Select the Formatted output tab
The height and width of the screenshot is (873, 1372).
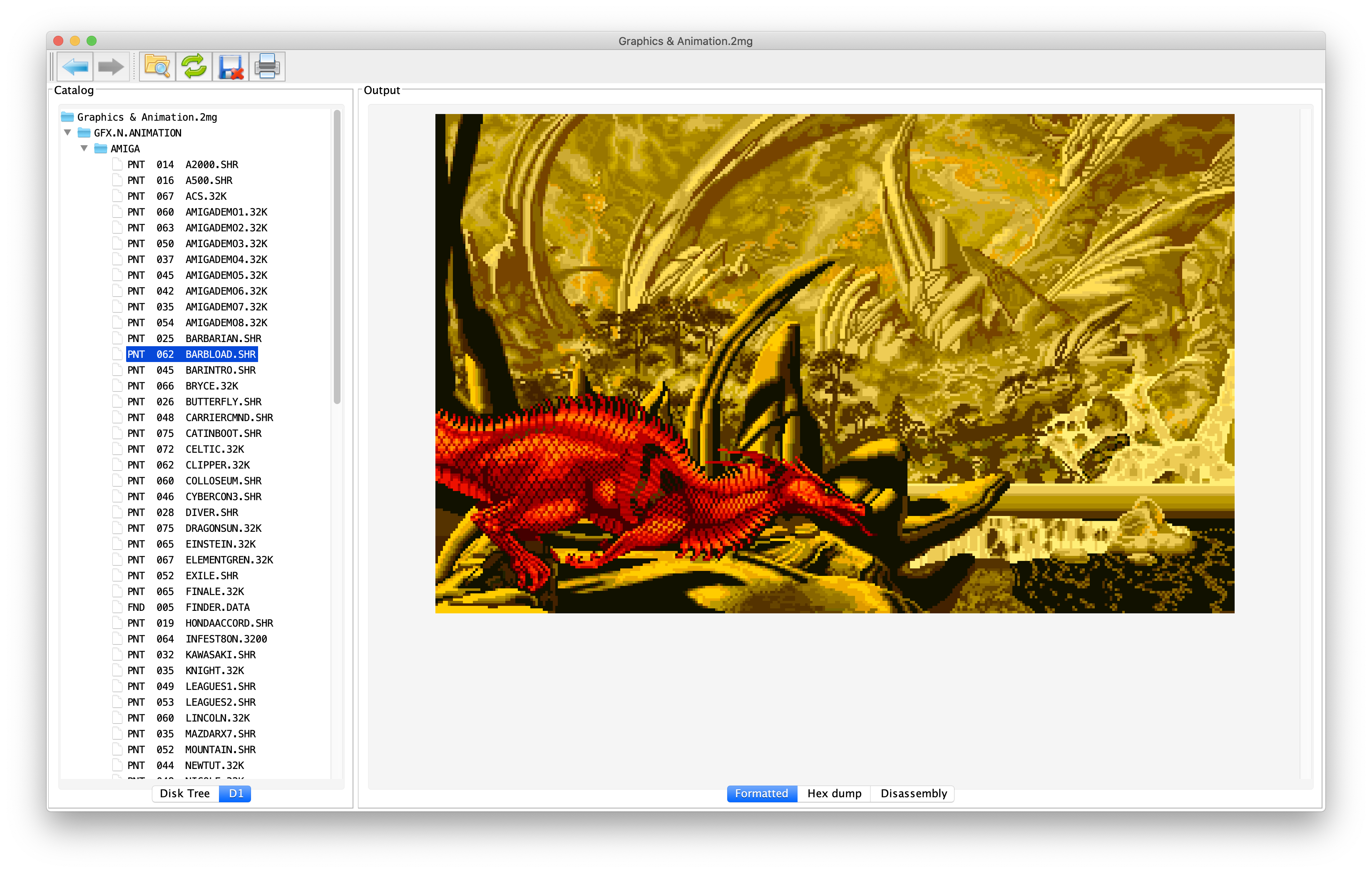tap(761, 793)
